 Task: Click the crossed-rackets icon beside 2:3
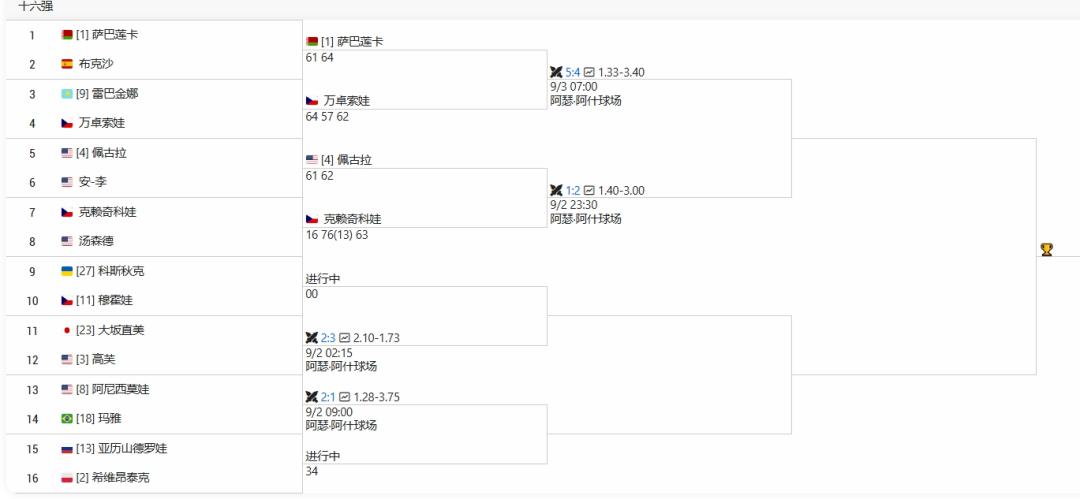[x=312, y=338]
